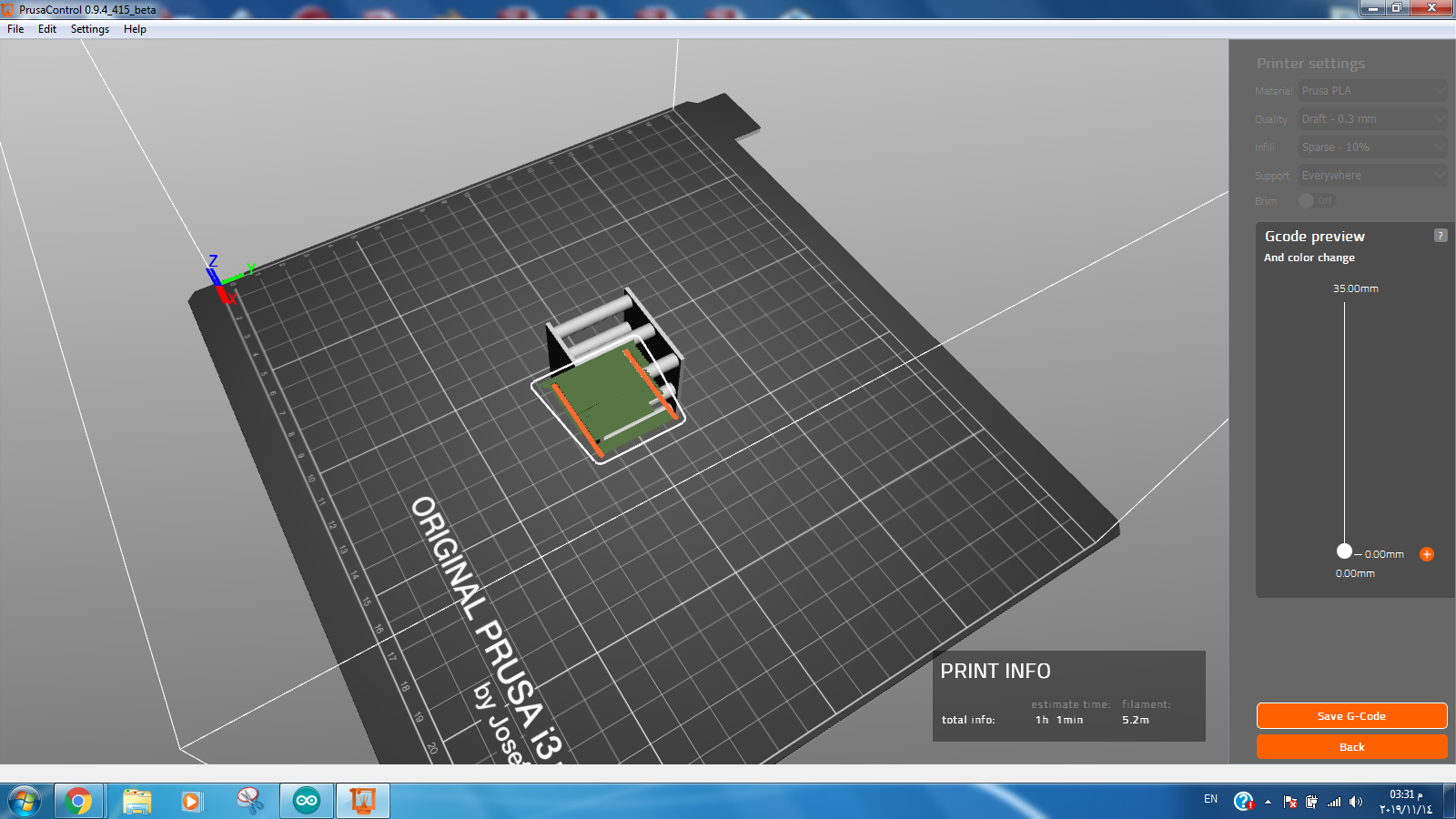Open the Support Everywhere dropdown
1456x819 pixels.
pos(1372,176)
